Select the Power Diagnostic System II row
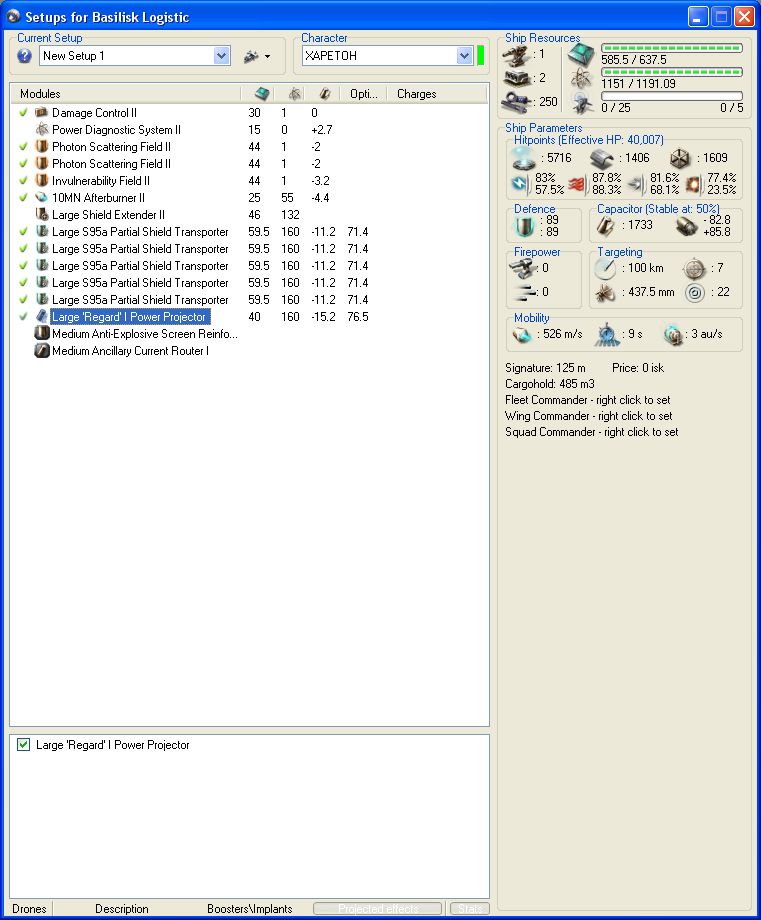This screenshot has height=920, width=761. pyautogui.click(x=249, y=129)
